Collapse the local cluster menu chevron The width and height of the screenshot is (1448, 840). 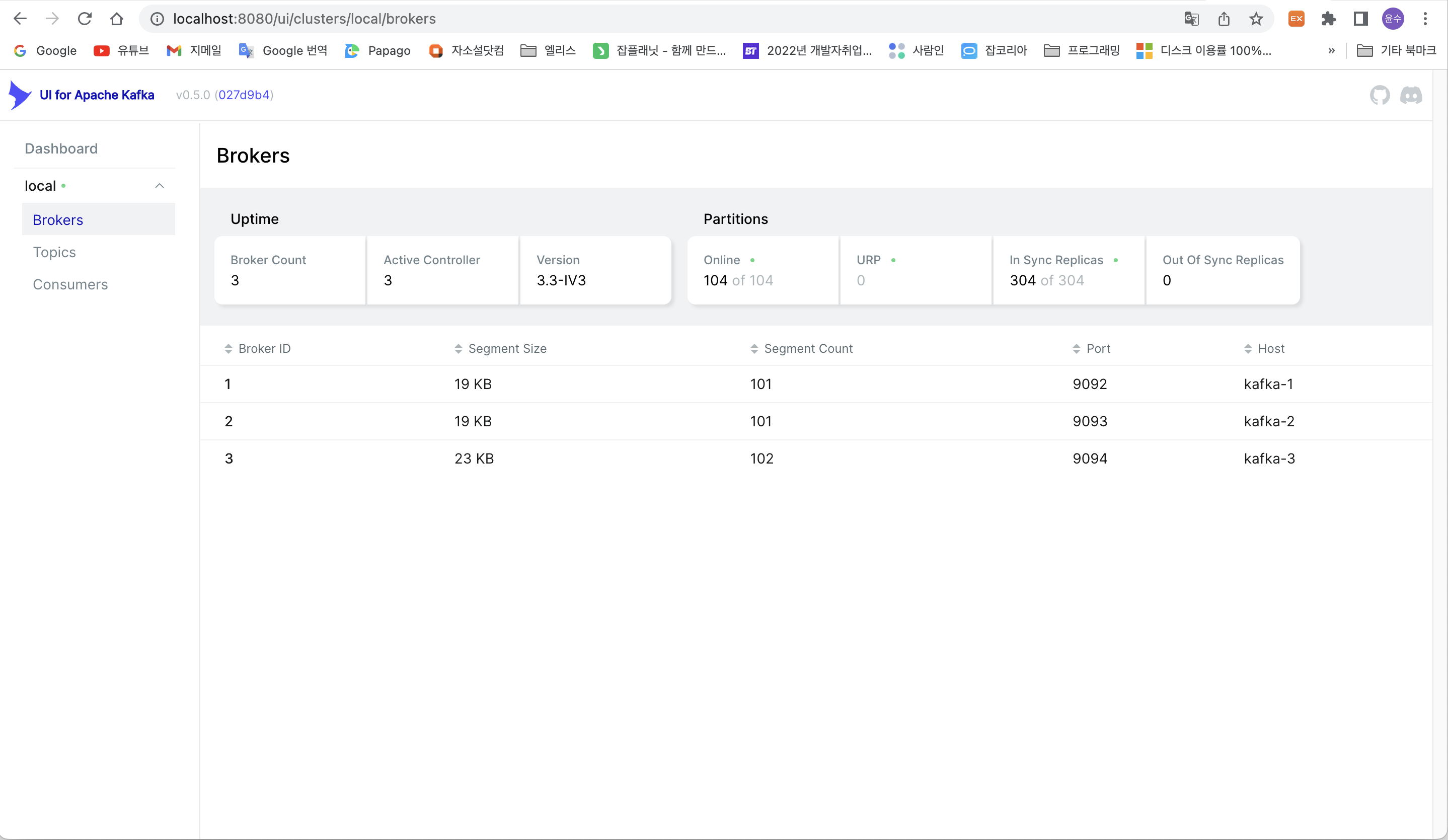pyautogui.click(x=160, y=186)
